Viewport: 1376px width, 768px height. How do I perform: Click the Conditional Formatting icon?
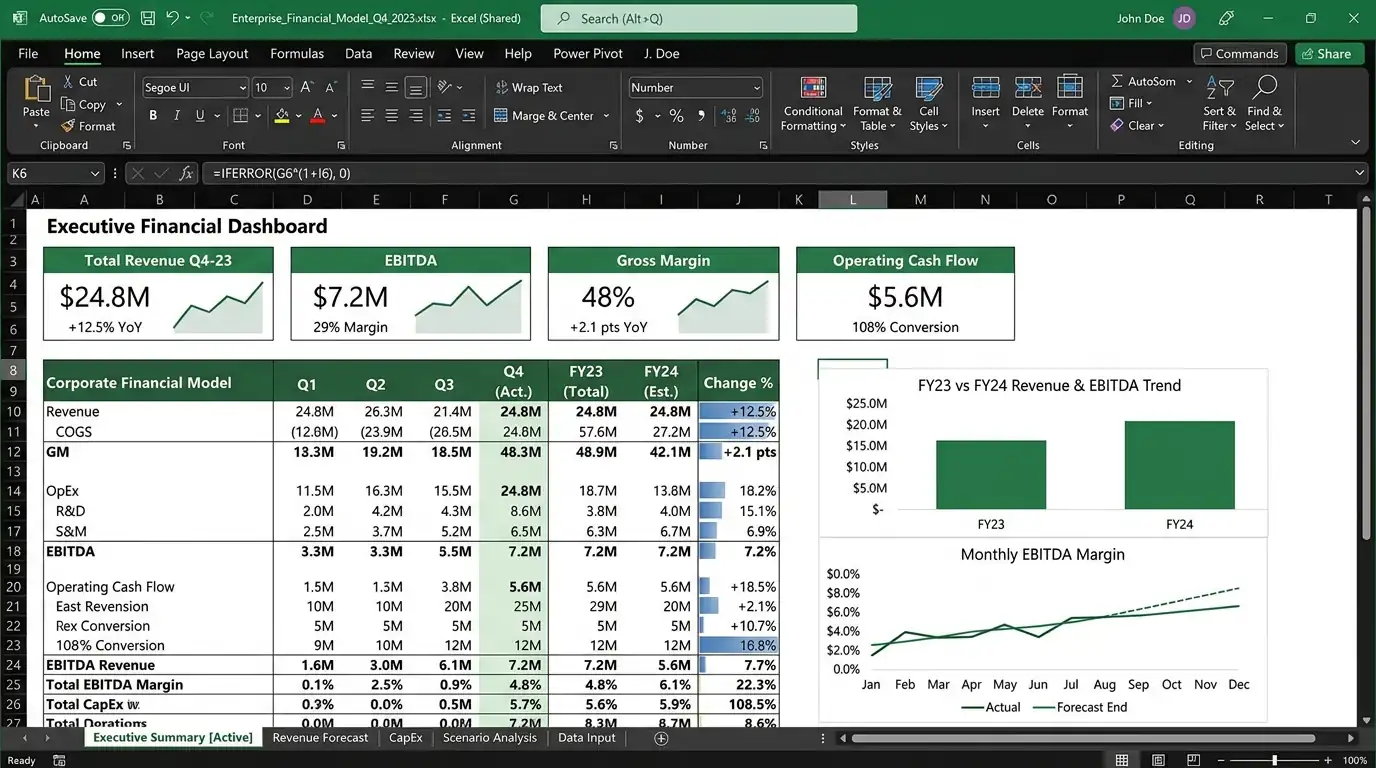pos(813,89)
